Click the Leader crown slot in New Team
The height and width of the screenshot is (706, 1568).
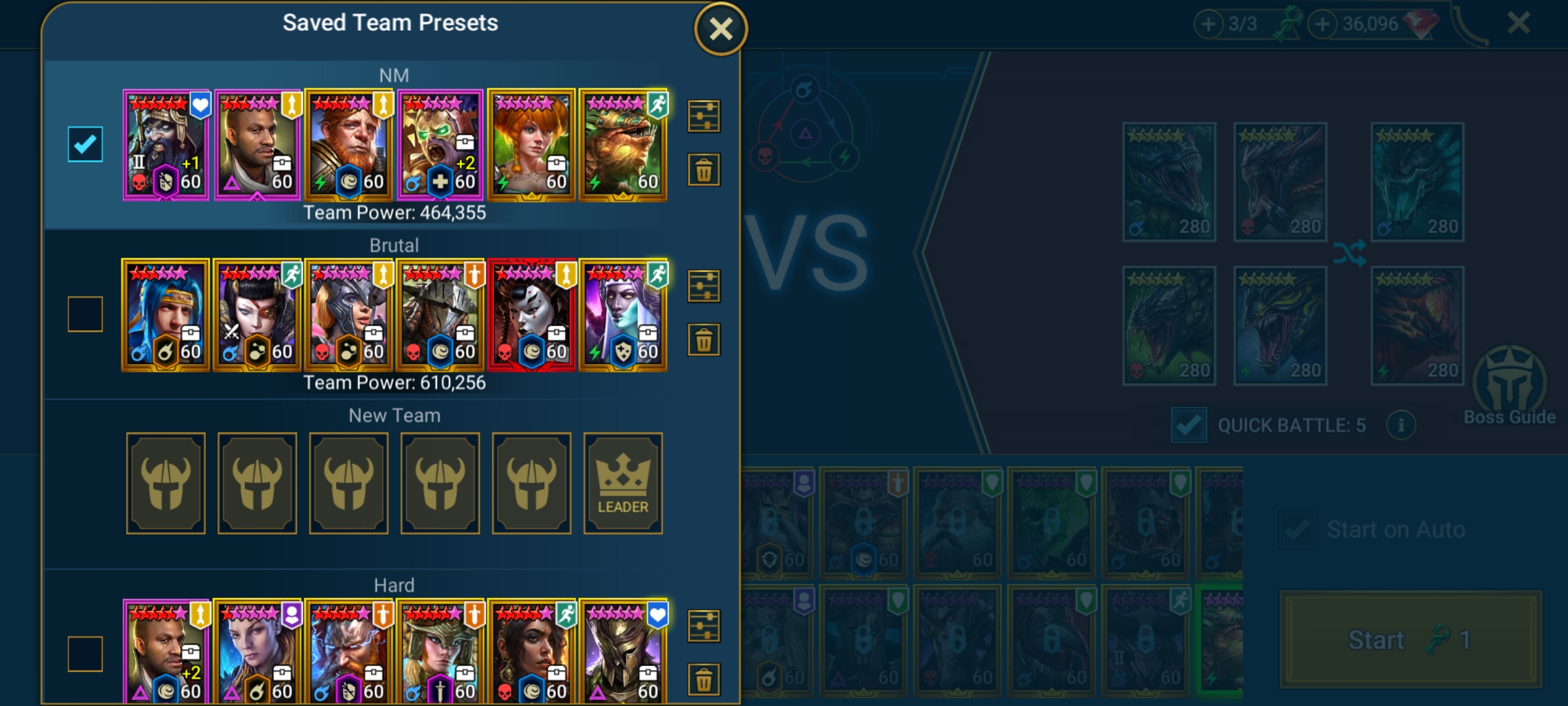[x=623, y=483]
